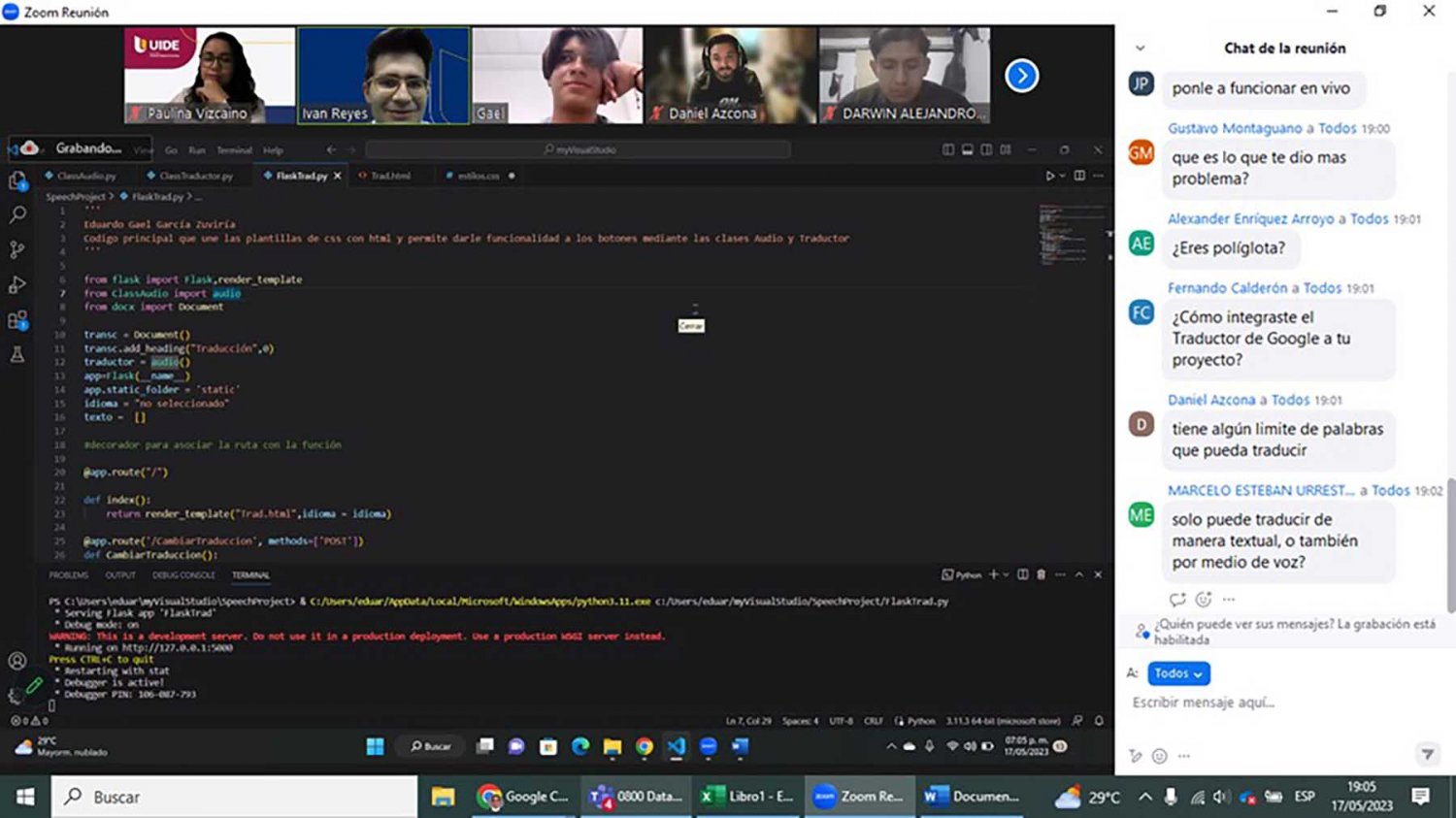Toggle the bottom panel layout in VS Code
The image size is (1456, 818).
pyautogui.click(x=968, y=149)
